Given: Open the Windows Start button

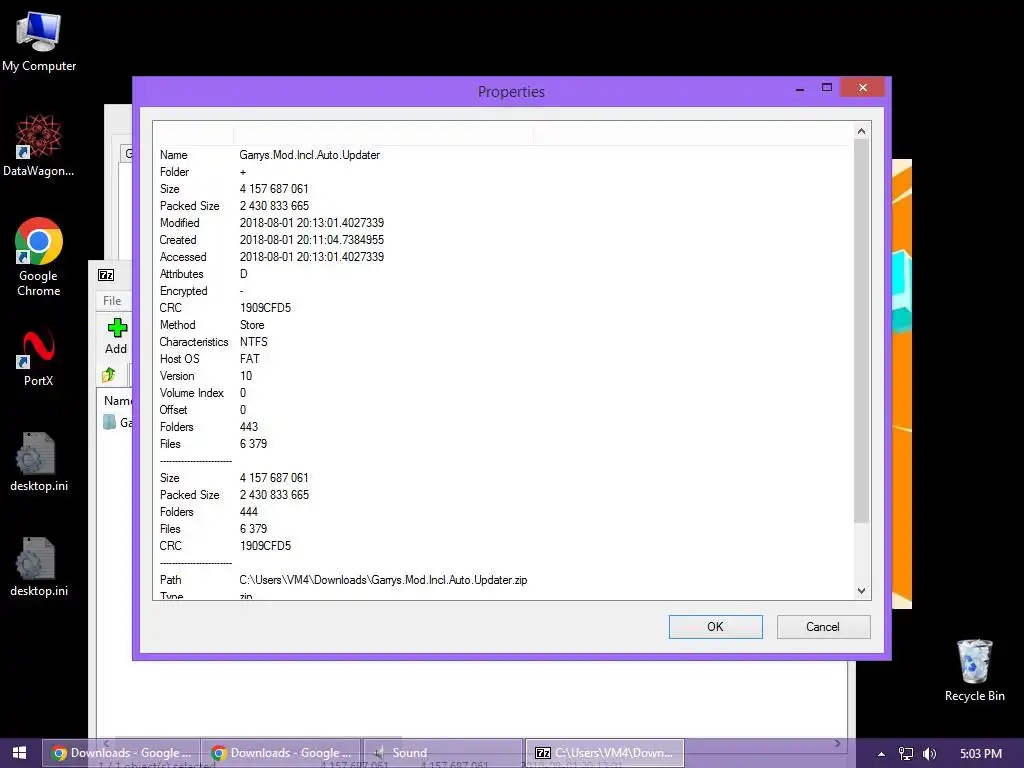Looking at the screenshot, I should point(20,753).
